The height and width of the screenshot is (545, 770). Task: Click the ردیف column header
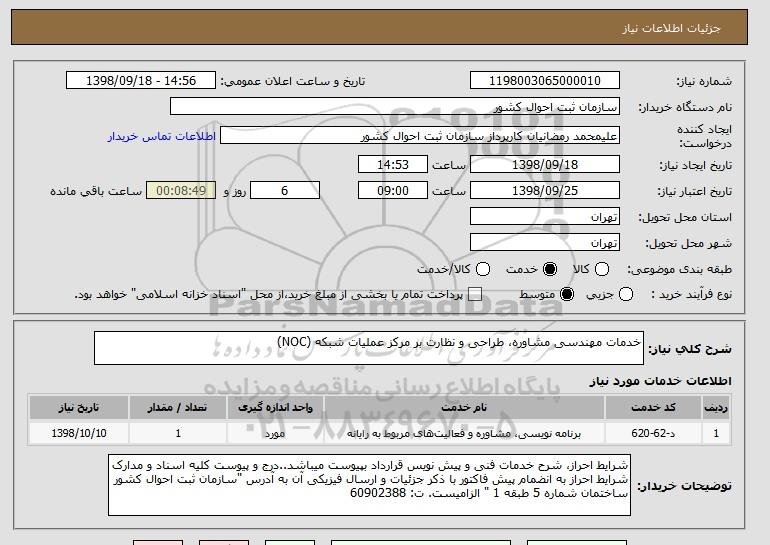click(x=716, y=408)
